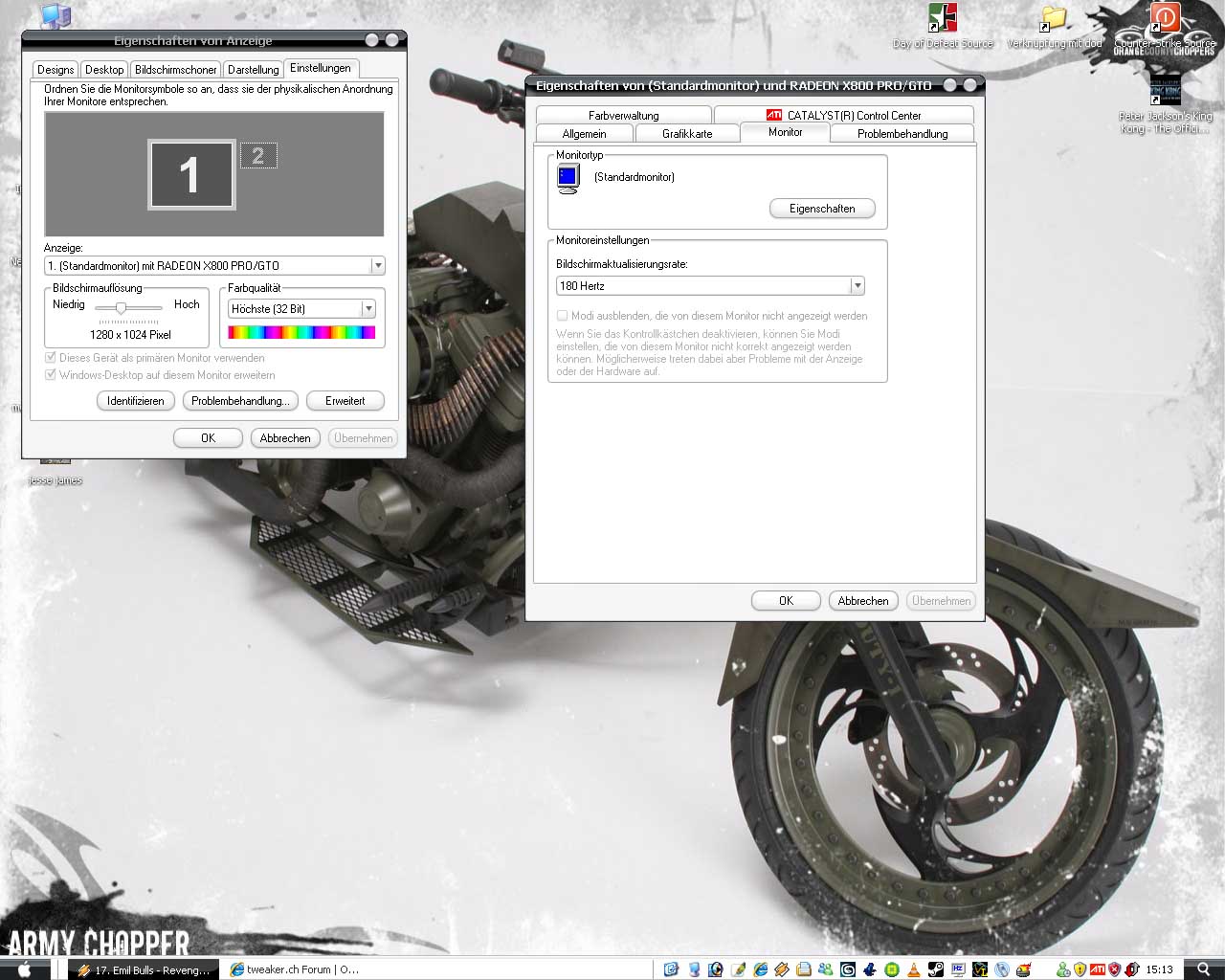This screenshot has height=980, width=1225.
Task: Click the Steam icon in the taskbar
Action: click(x=935, y=969)
